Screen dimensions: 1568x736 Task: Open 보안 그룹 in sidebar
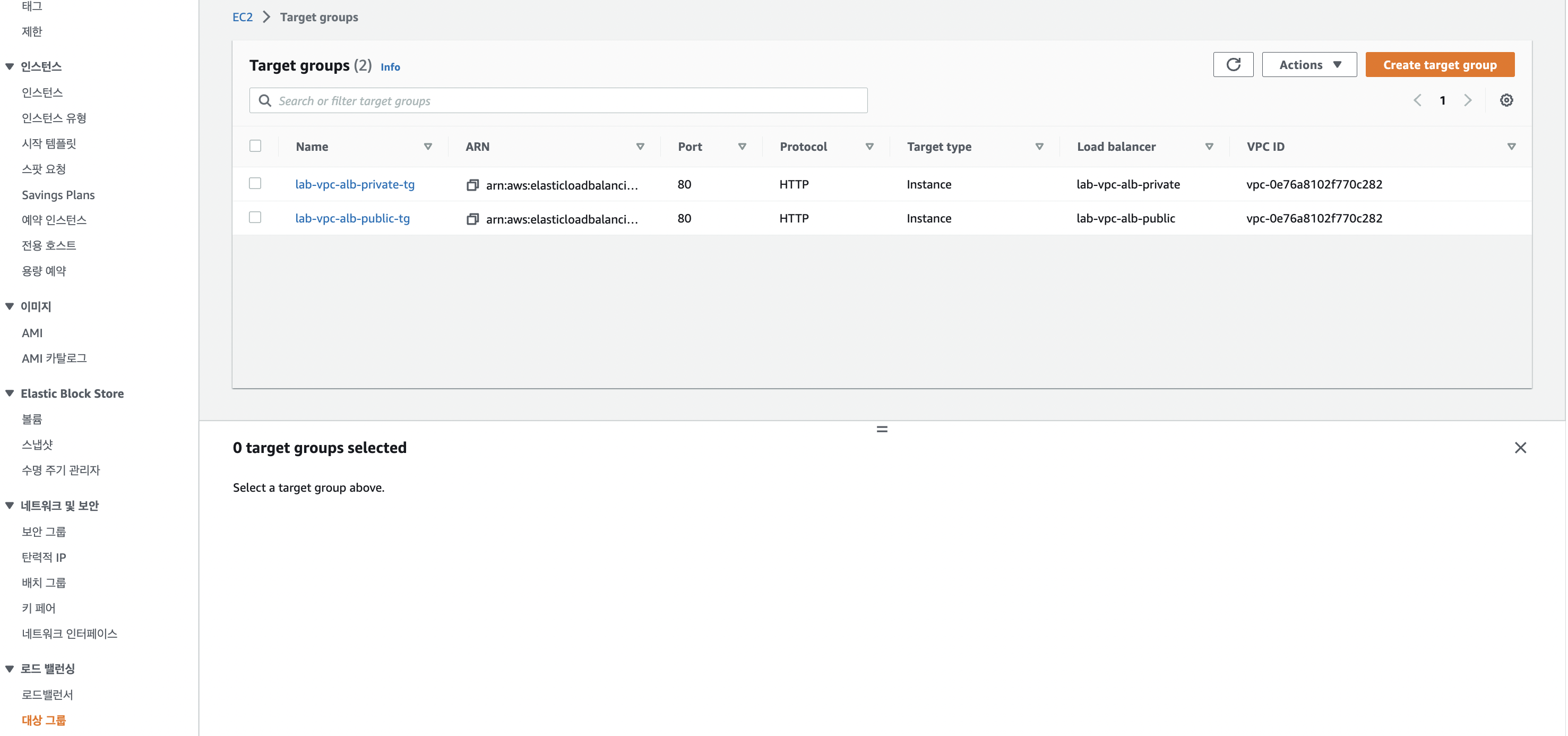[44, 532]
